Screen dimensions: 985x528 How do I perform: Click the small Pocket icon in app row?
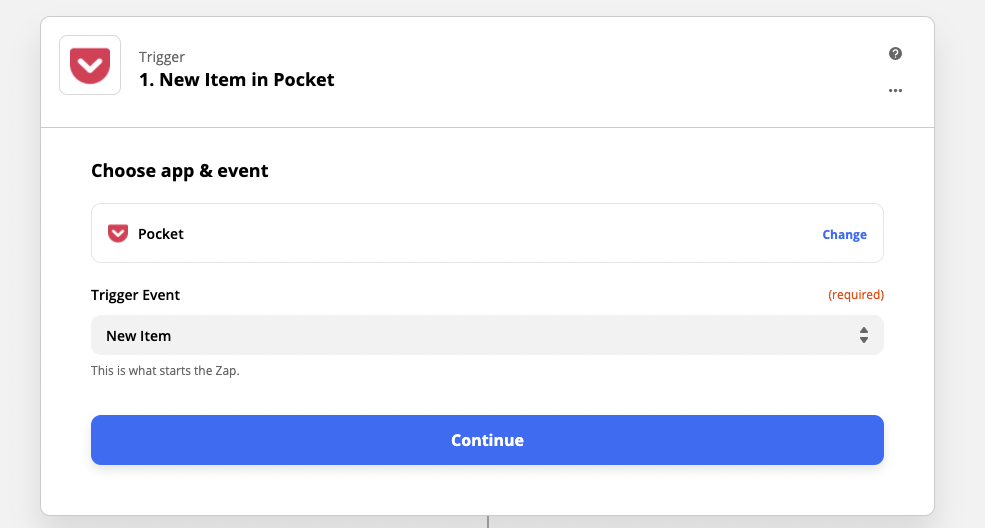click(117, 234)
